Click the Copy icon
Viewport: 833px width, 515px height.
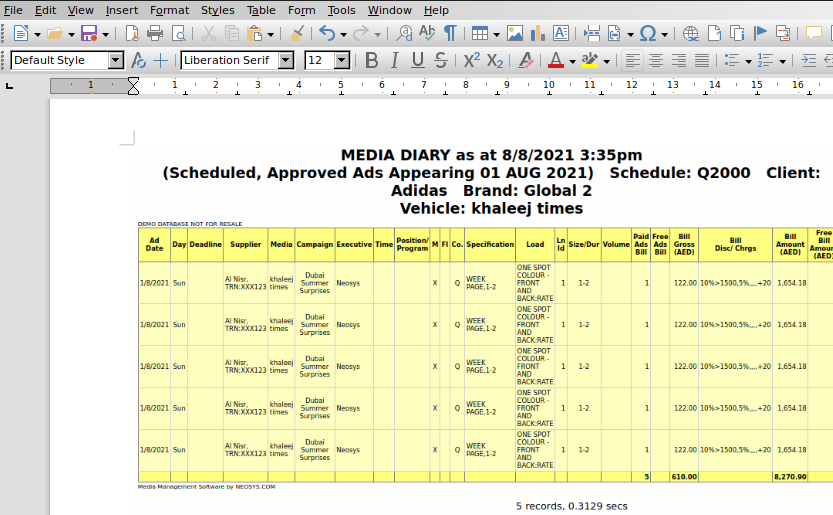tap(232, 33)
